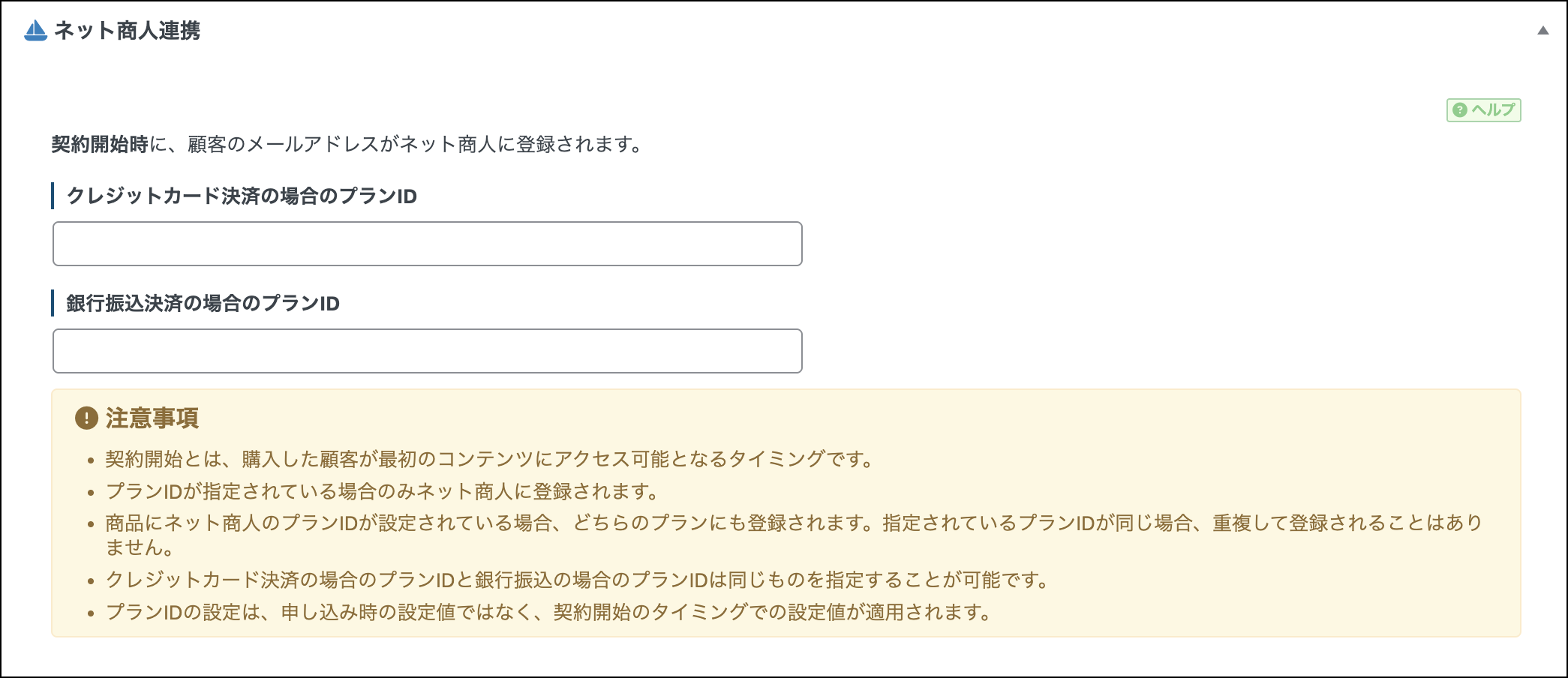
Task: Click the クレジットカード決済の場合のプランID label
Action: tap(242, 196)
